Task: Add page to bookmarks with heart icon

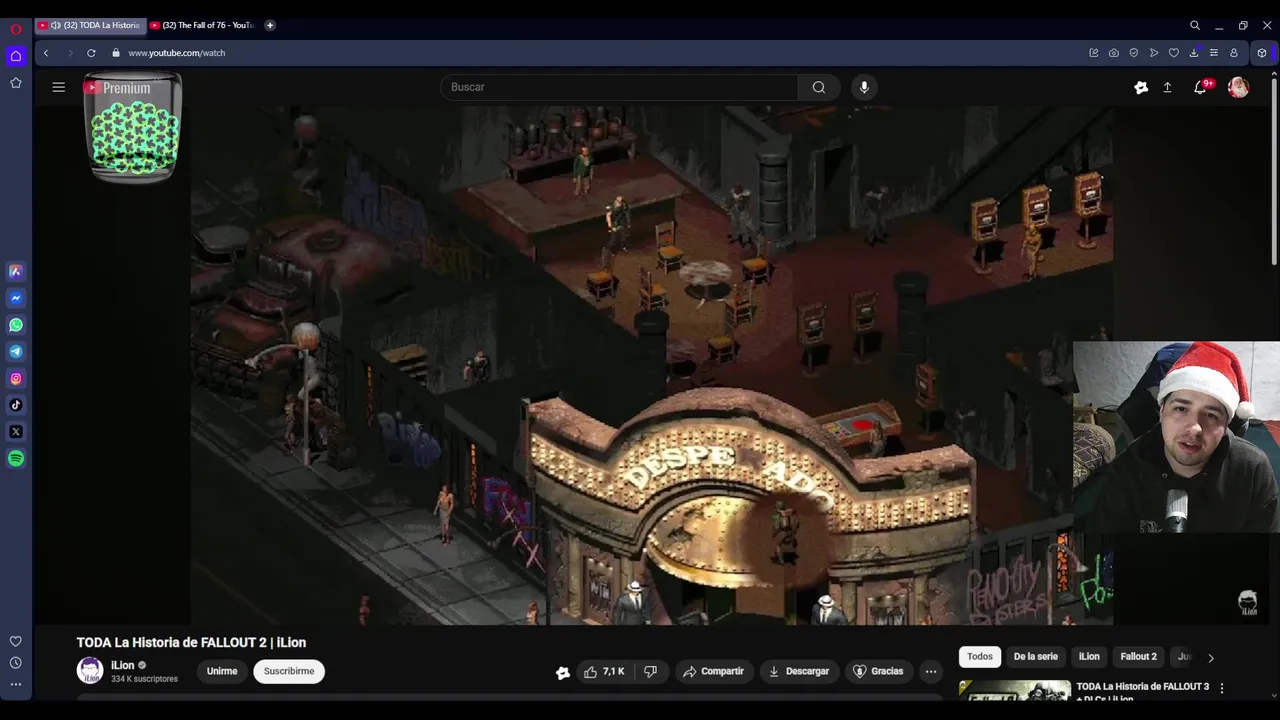Action: [x=1174, y=53]
